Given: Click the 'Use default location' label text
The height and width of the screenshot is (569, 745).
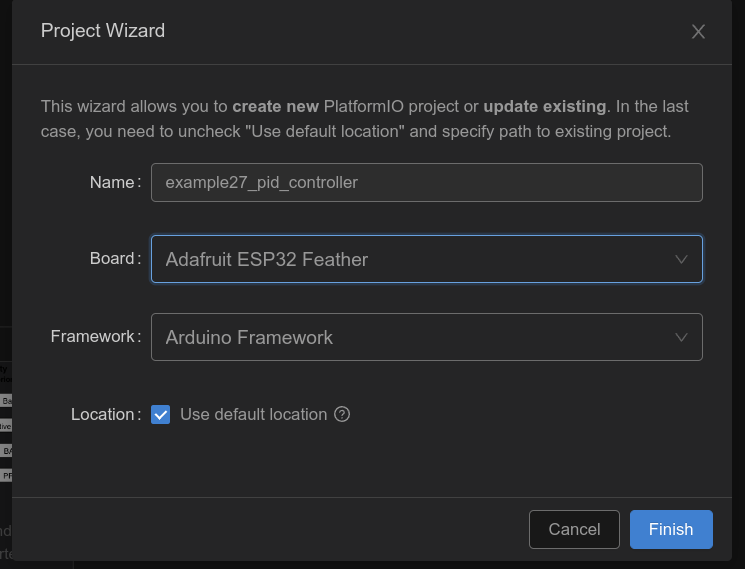Looking at the screenshot, I should [253, 414].
